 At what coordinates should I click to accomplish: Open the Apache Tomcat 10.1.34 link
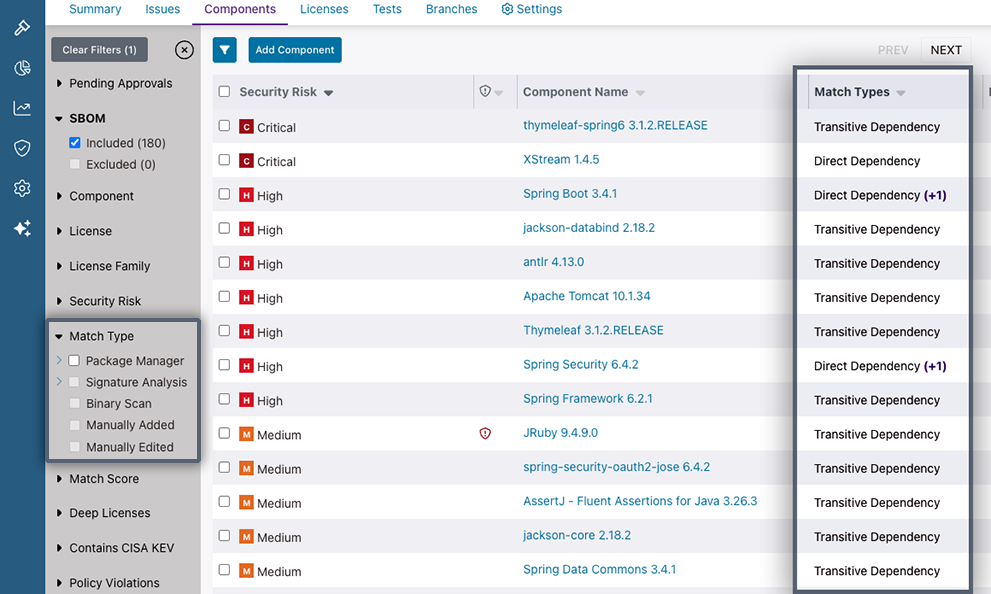click(x=587, y=296)
